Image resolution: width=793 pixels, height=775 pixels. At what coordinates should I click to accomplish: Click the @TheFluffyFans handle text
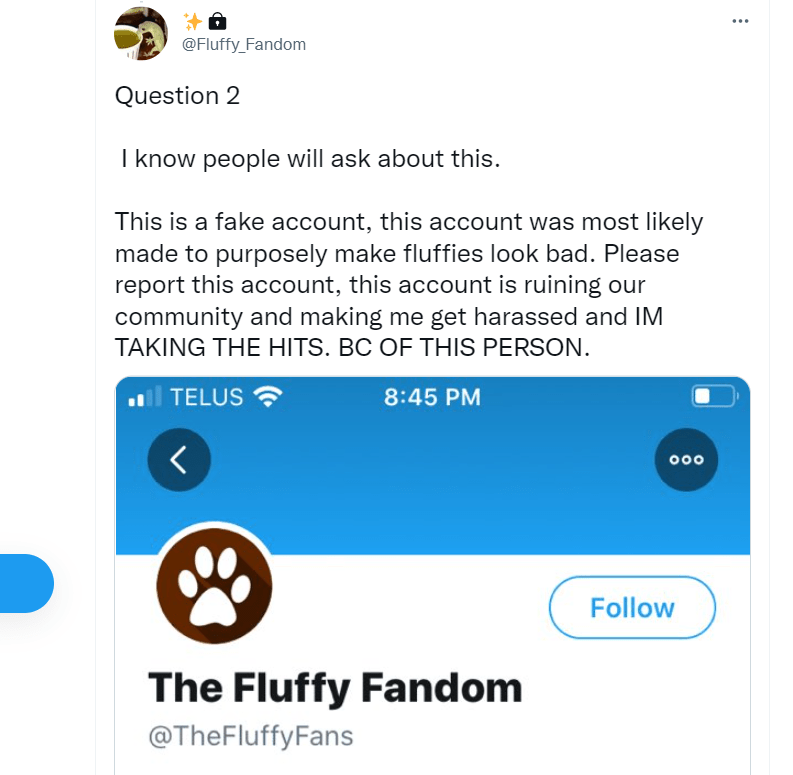coord(250,737)
